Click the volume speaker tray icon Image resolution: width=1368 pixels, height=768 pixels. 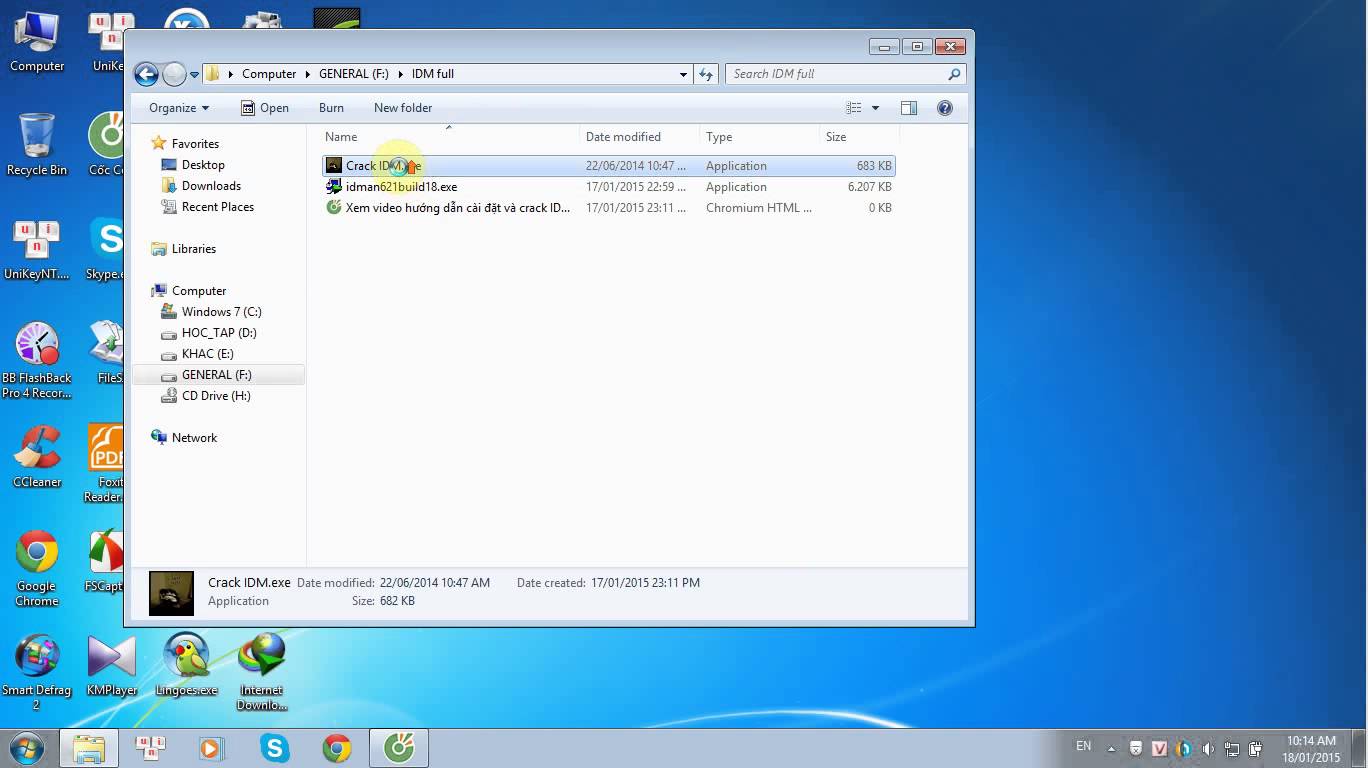pos(1208,748)
